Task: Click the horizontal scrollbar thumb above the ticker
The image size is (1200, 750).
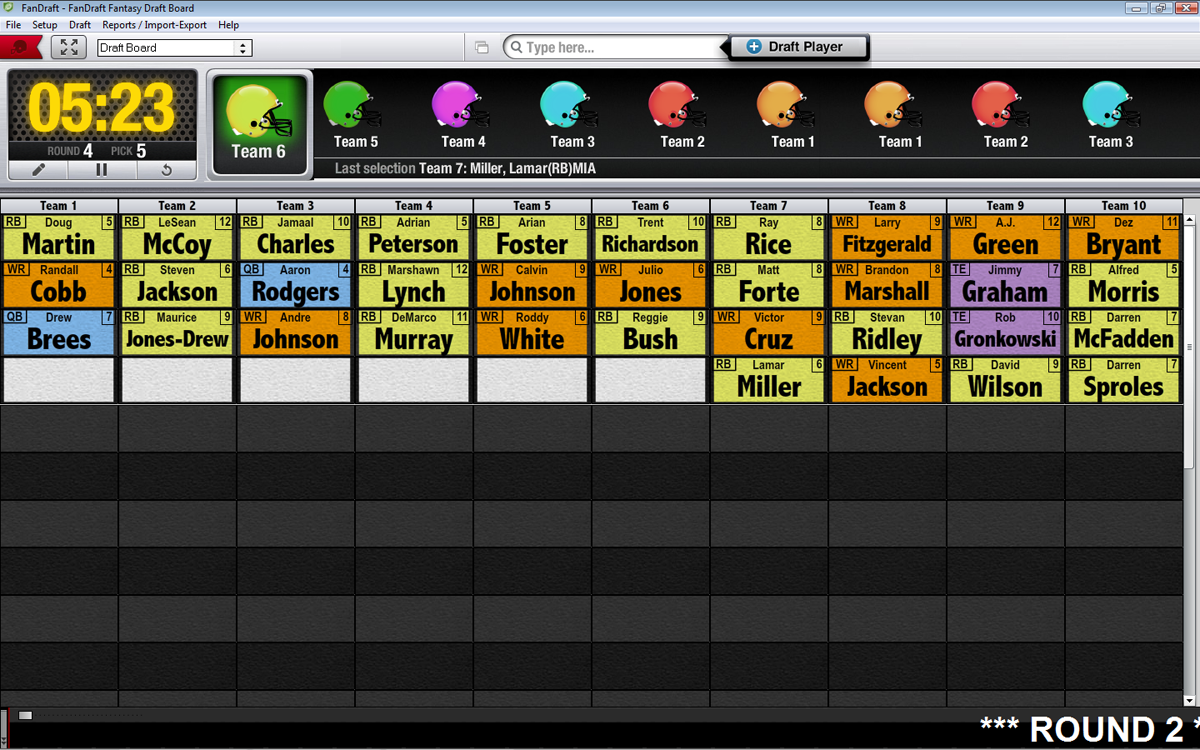Action: pyautogui.click(x=26, y=715)
